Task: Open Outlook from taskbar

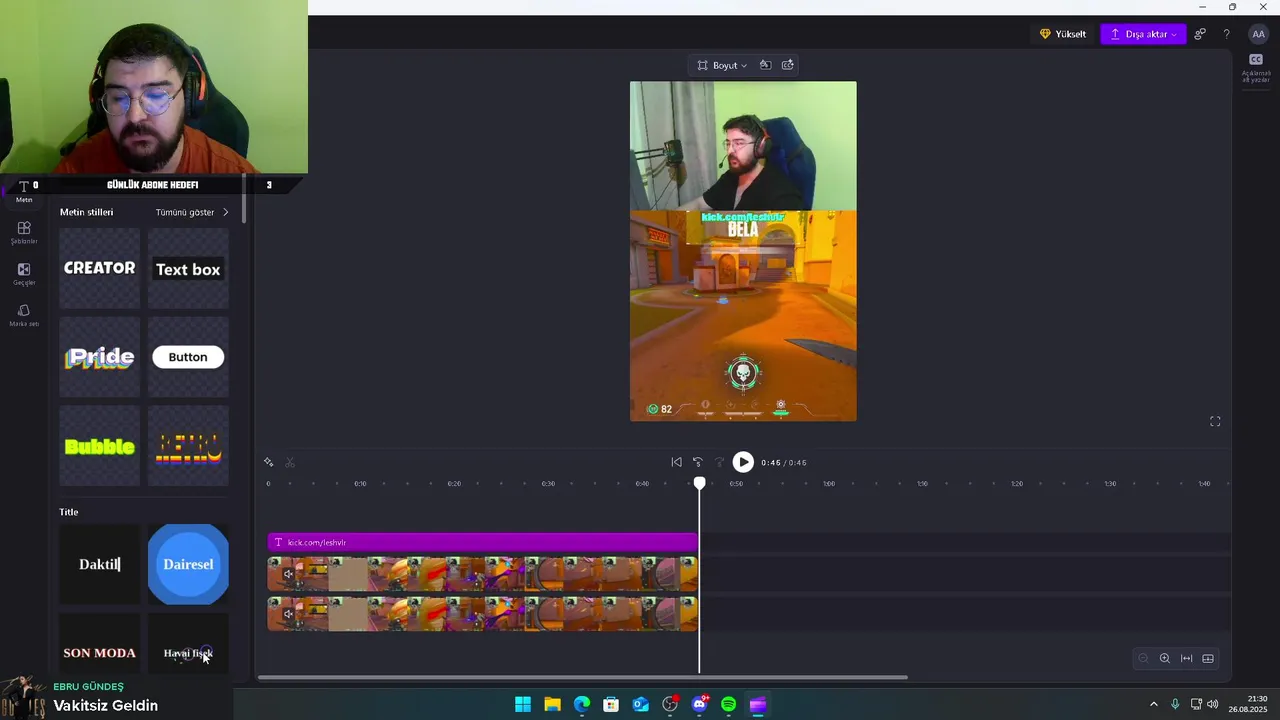Action: pos(640,705)
